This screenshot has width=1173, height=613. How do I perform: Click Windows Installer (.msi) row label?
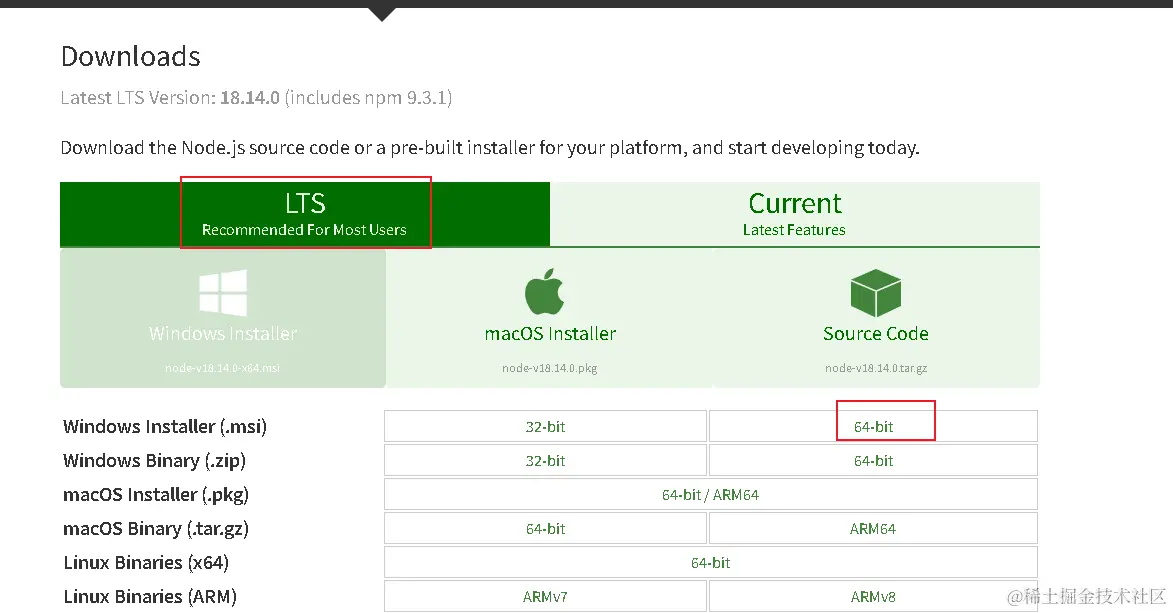pos(165,427)
